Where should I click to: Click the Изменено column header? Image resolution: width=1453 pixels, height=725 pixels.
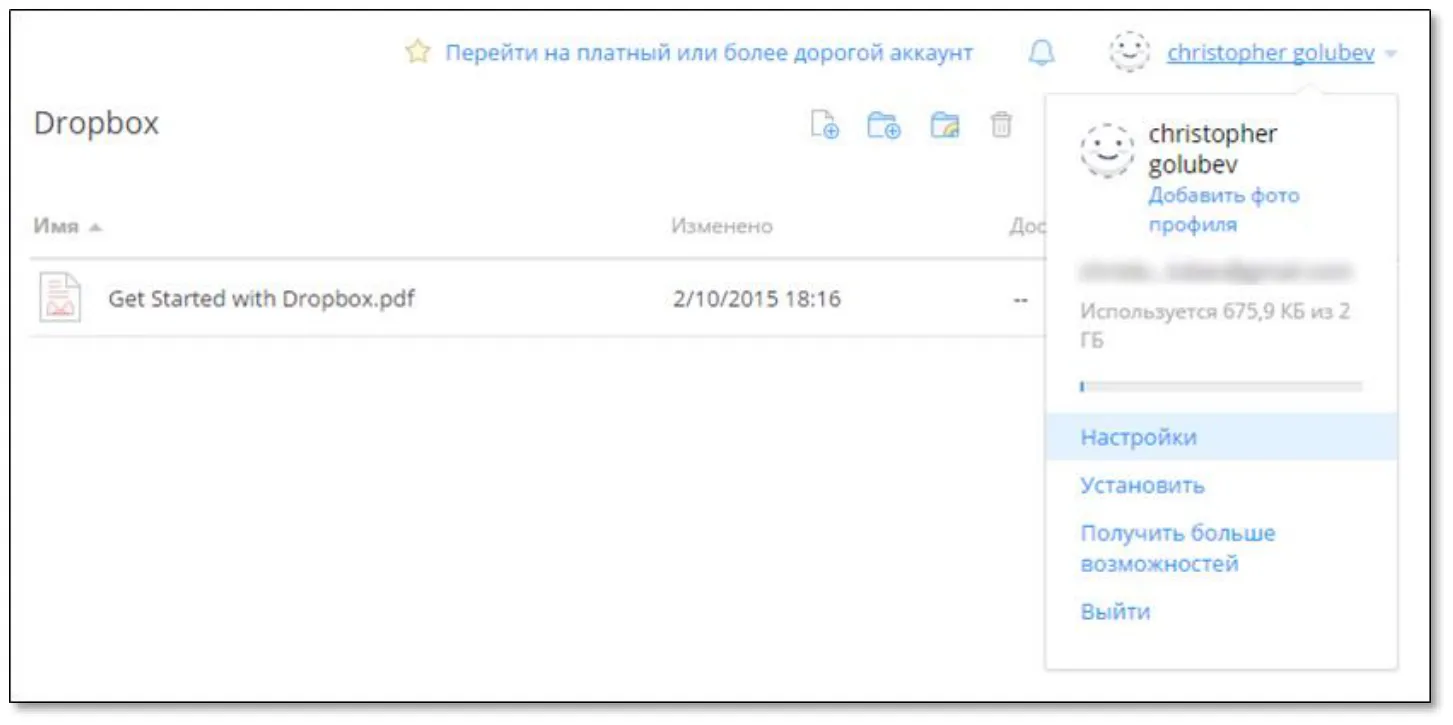(x=721, y=226)
